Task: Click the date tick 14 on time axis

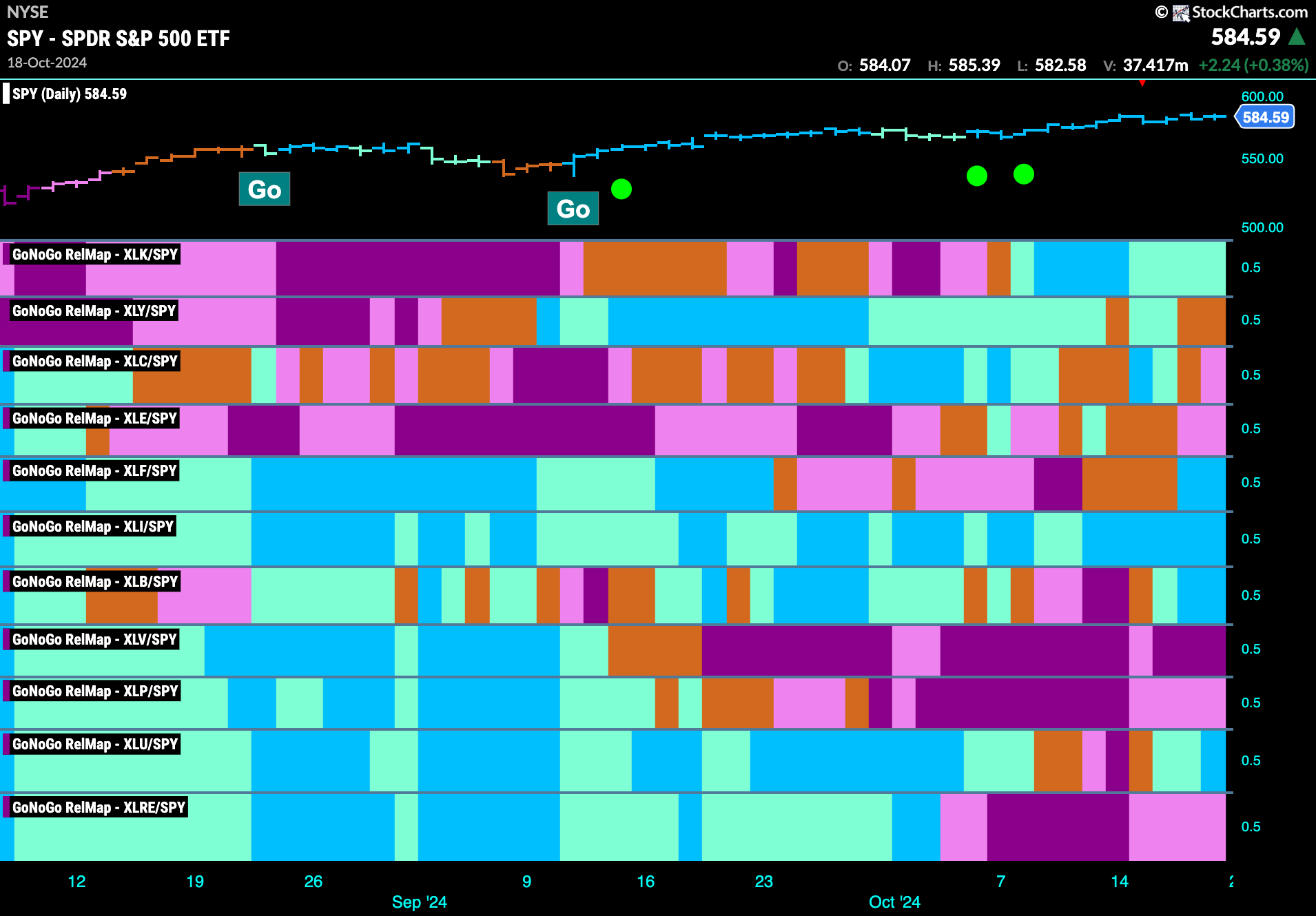Action: [1120, 882]
